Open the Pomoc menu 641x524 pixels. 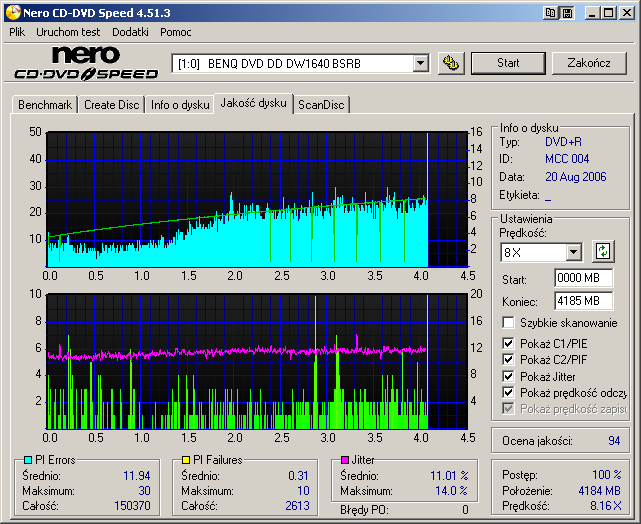[176, 32]
